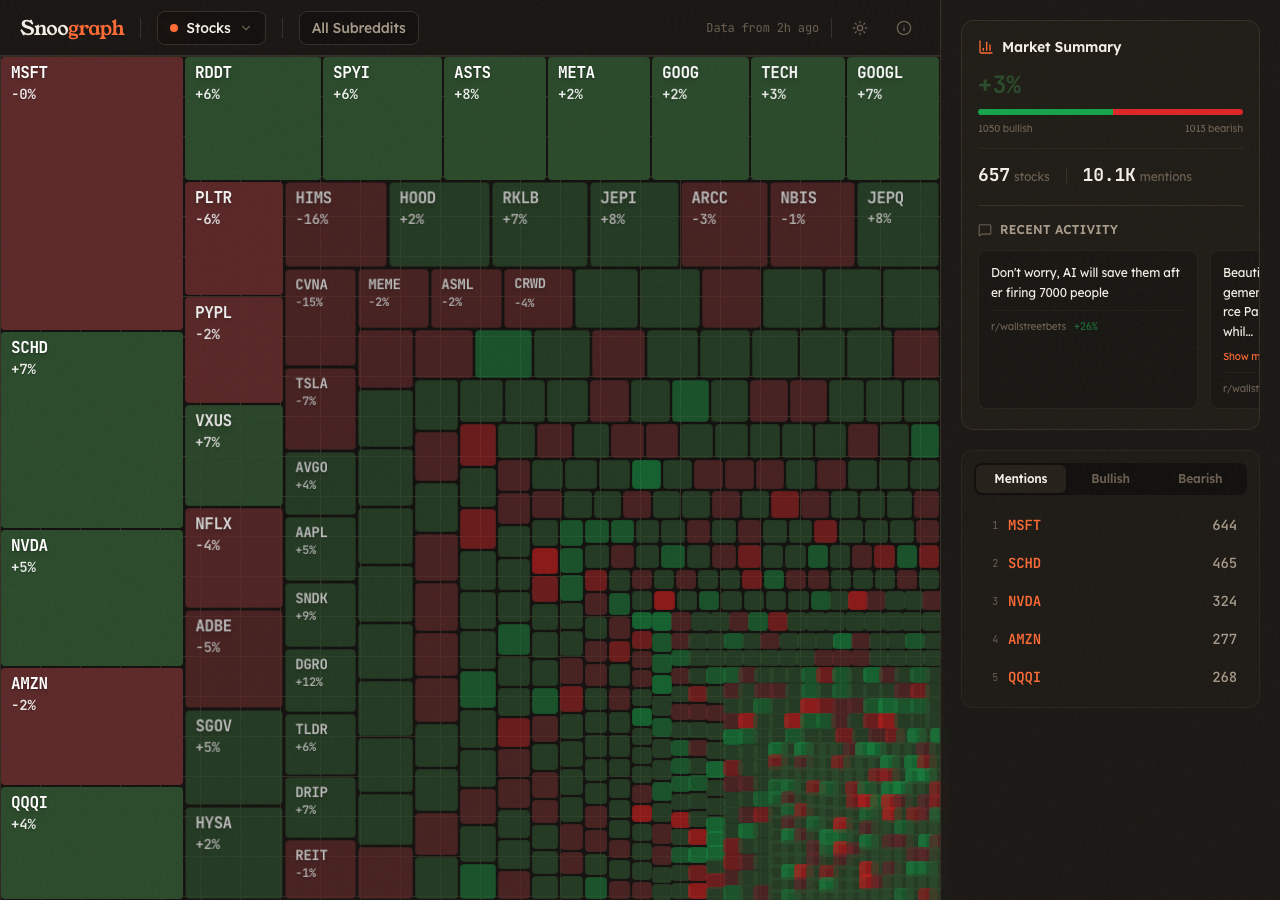The width and height of the screenshot is (1280, 900).
Task: Click the Snoograph logo
Action: [72, 28]
